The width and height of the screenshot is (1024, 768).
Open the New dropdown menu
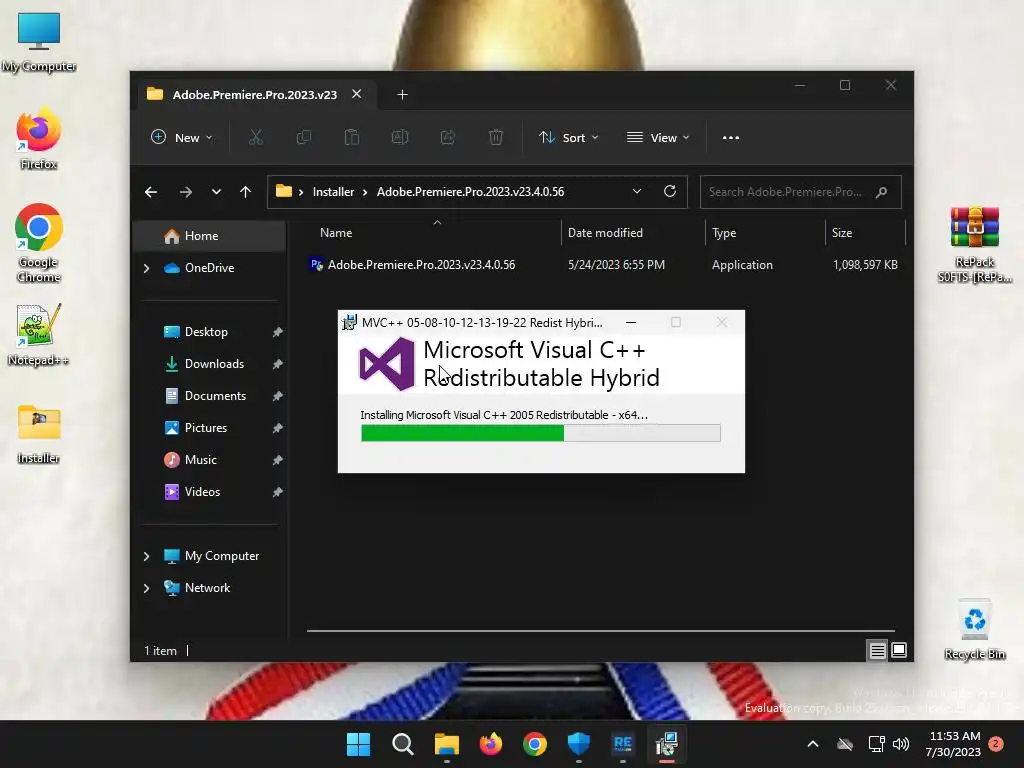click(182, 138)
